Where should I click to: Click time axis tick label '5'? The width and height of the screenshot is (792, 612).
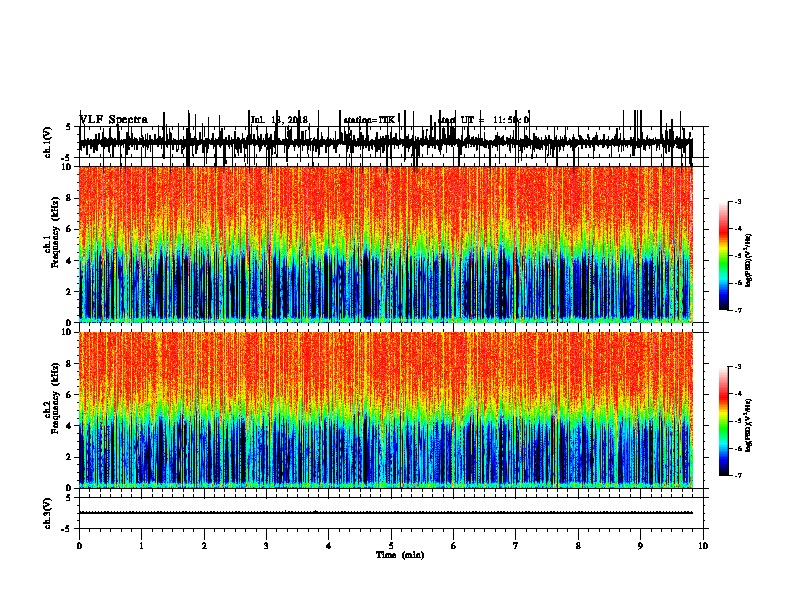pos(391,545)
